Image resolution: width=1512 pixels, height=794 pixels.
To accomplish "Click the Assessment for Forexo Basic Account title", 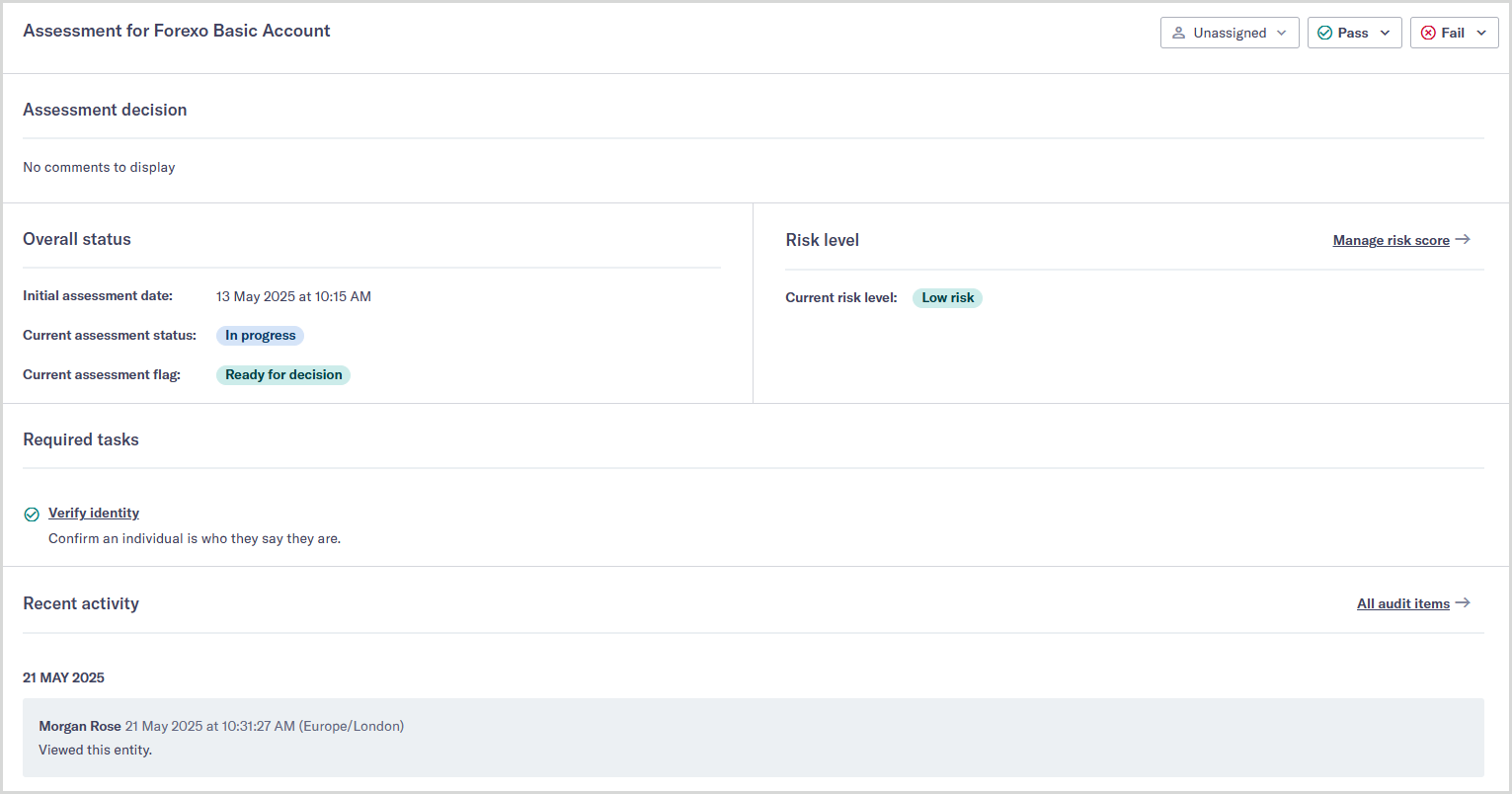I will tap(177, 31).
